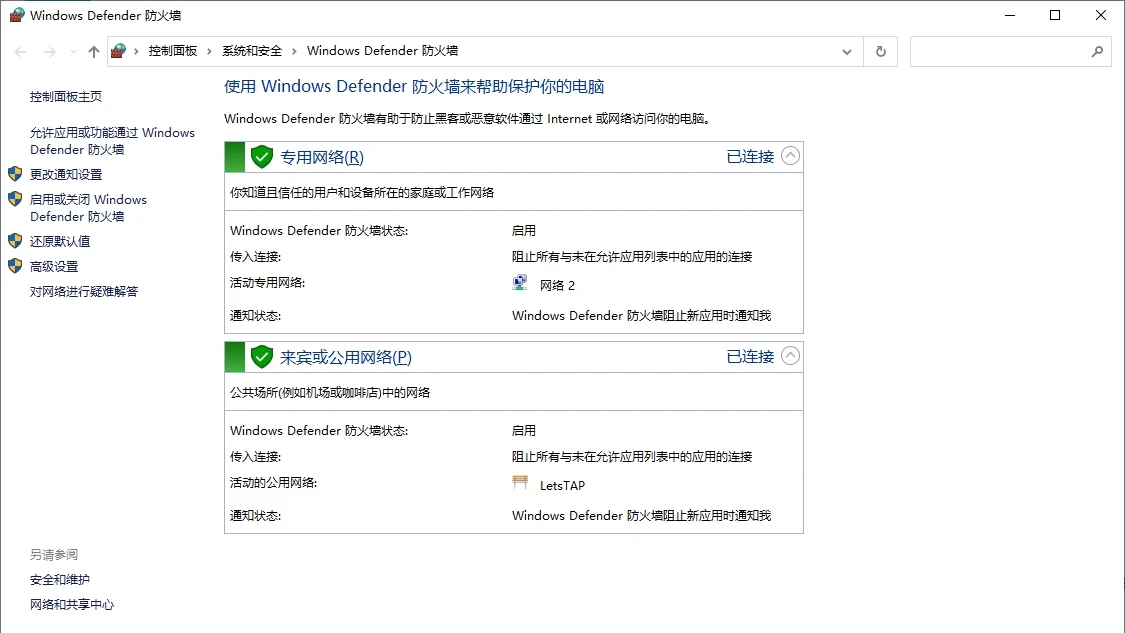This screenshot has height=633, width=1125.
Task: Click the green shield beside 来宾或公用网络
Action: 262,357
